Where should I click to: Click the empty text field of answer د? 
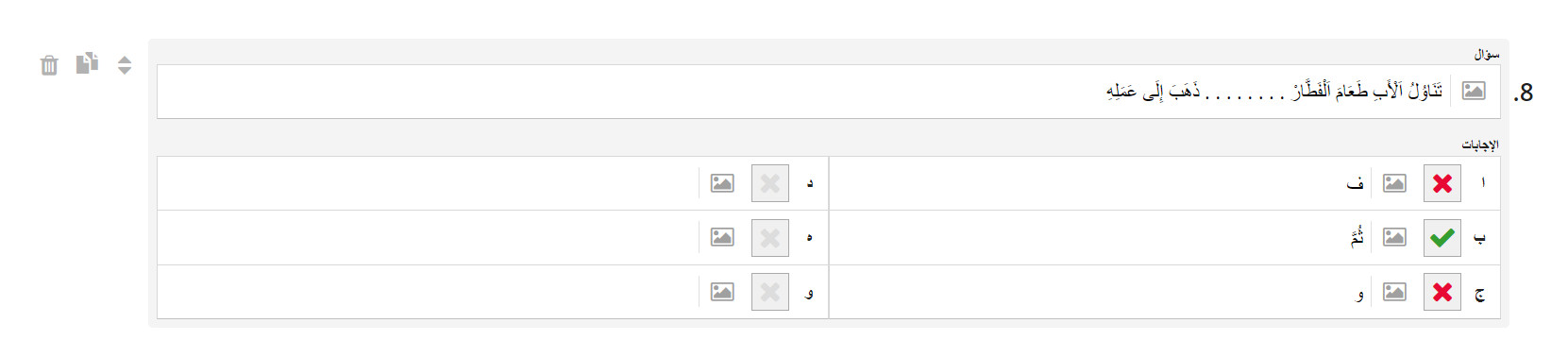pyautogui.click(x=428, y=183)
